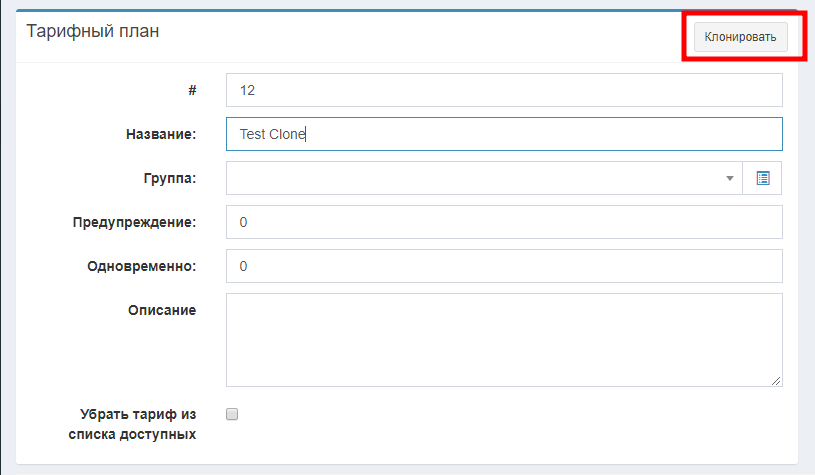The height and width of the screenshot is (475, 815).
Task: Open the group list icon button
Action: click(x=763, y=178)
